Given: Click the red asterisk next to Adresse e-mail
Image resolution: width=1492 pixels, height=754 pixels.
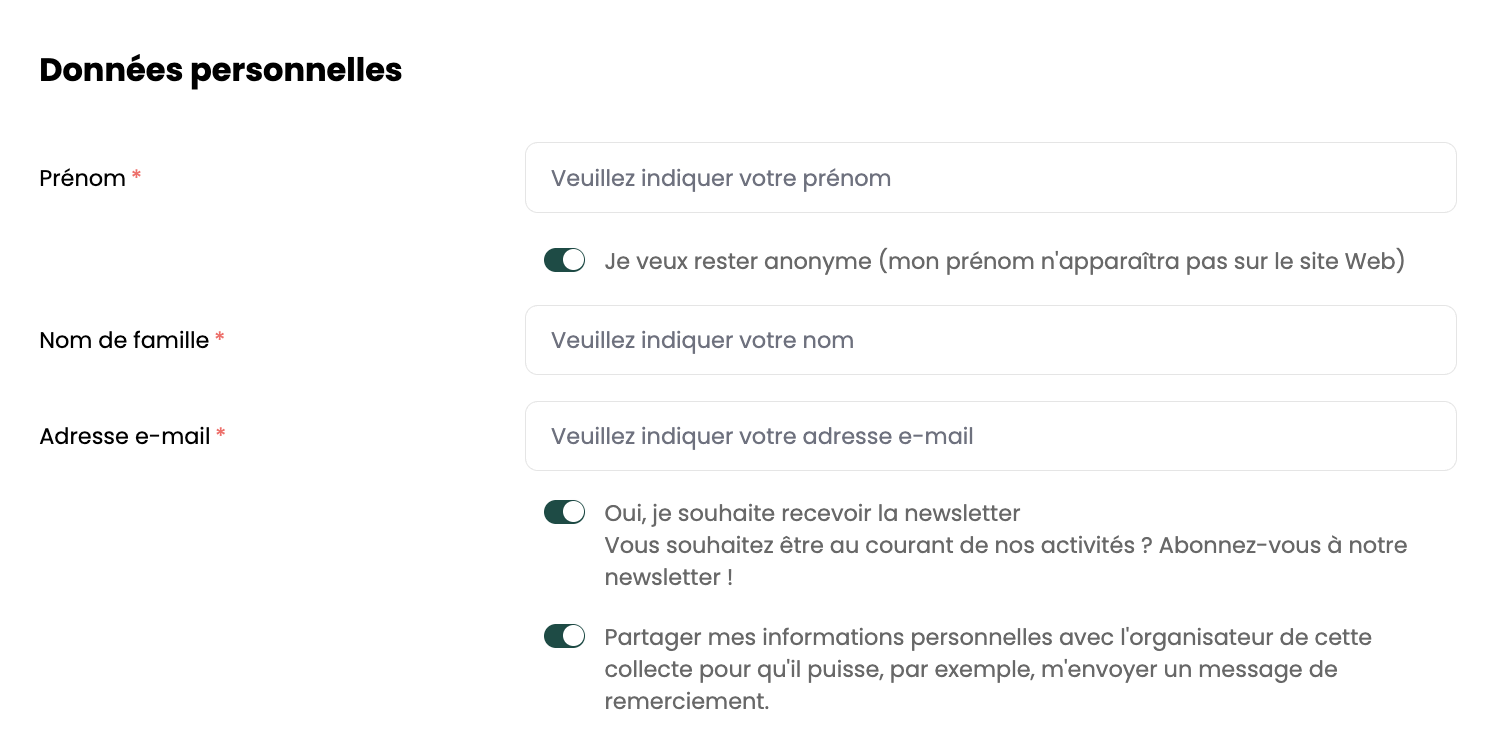Looking at the screenshot, I should pos(221,435).
